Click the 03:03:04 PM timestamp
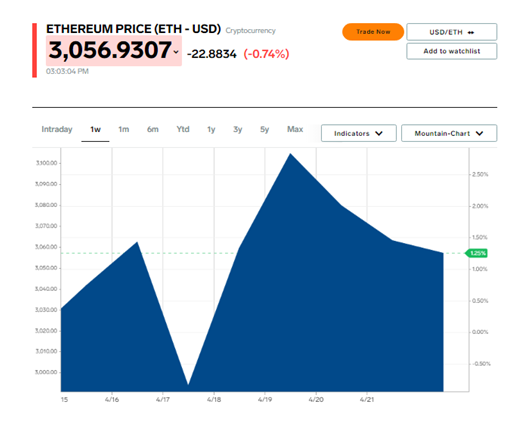Viewport: 528px width, 425px height. pos(67,71)
